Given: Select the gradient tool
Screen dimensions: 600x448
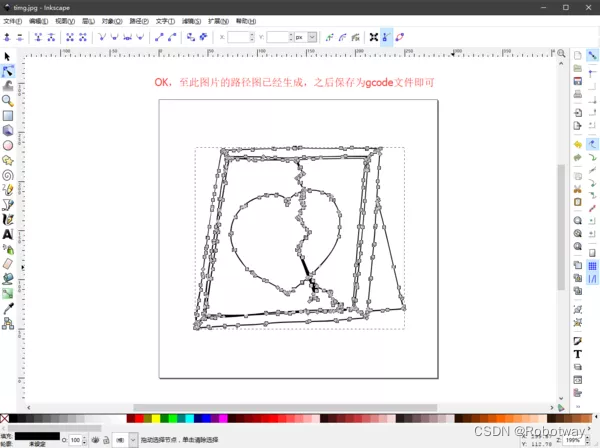Looking at the screenshot, I should tap(8, 293).
